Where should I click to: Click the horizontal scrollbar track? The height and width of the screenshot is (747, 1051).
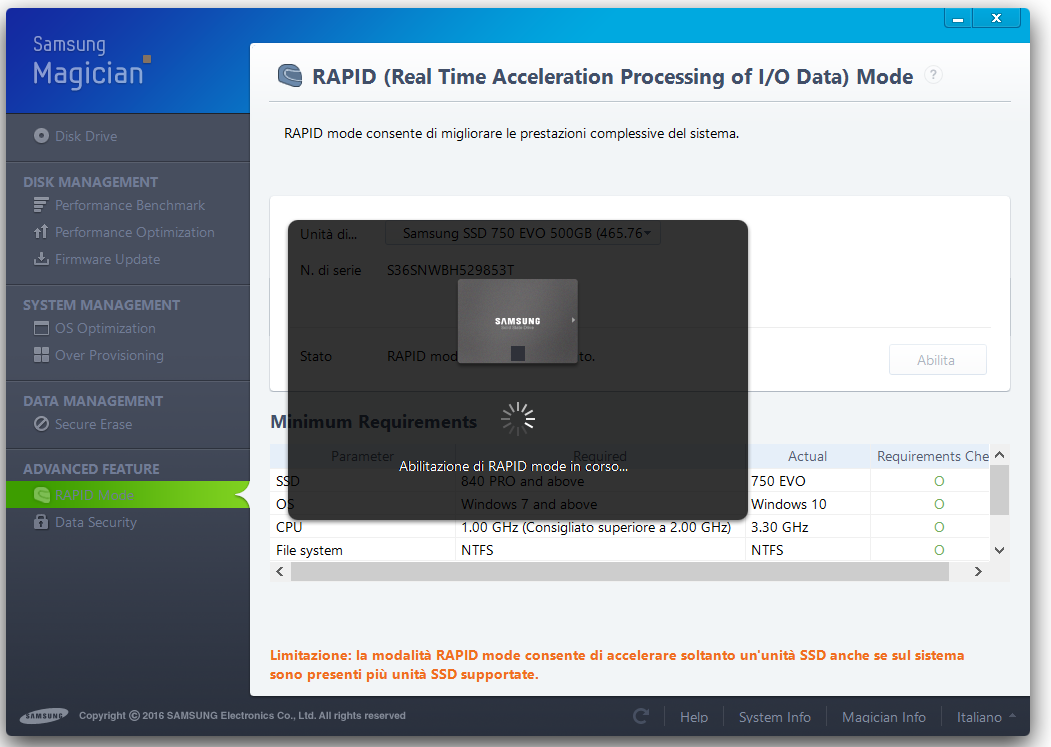[620, 571]
